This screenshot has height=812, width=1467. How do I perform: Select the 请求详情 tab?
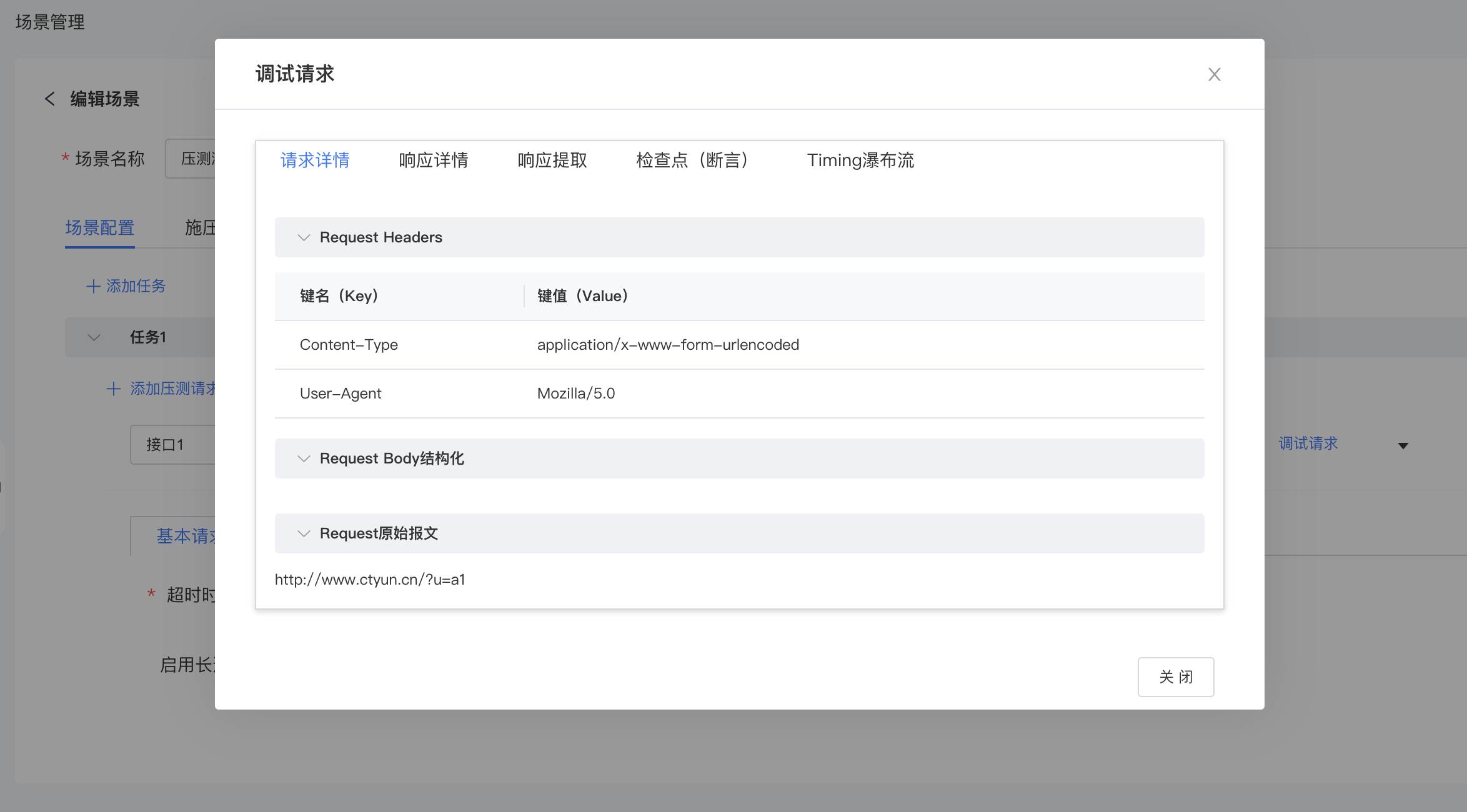pyautogui.click(x=315, y=161)
